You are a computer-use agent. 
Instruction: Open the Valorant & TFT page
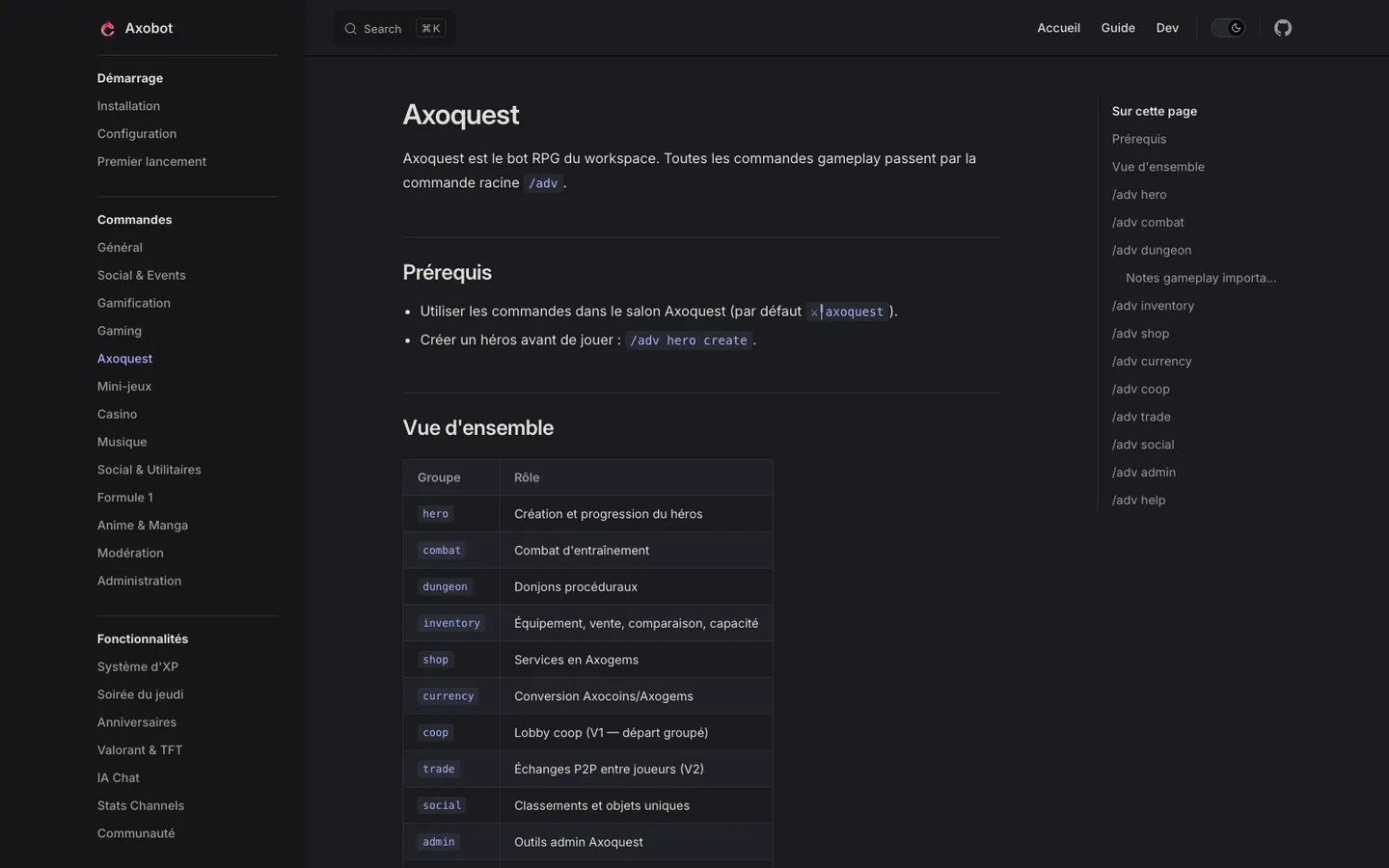tap(140, 750)
